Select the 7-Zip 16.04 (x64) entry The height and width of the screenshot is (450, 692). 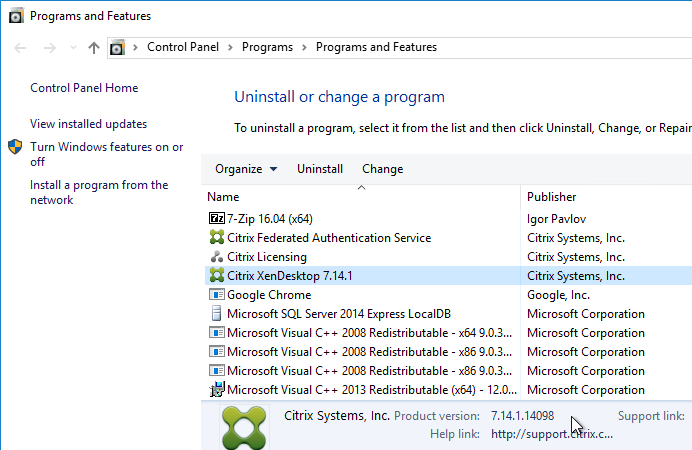pyautogui.click(x=270, y=219)
